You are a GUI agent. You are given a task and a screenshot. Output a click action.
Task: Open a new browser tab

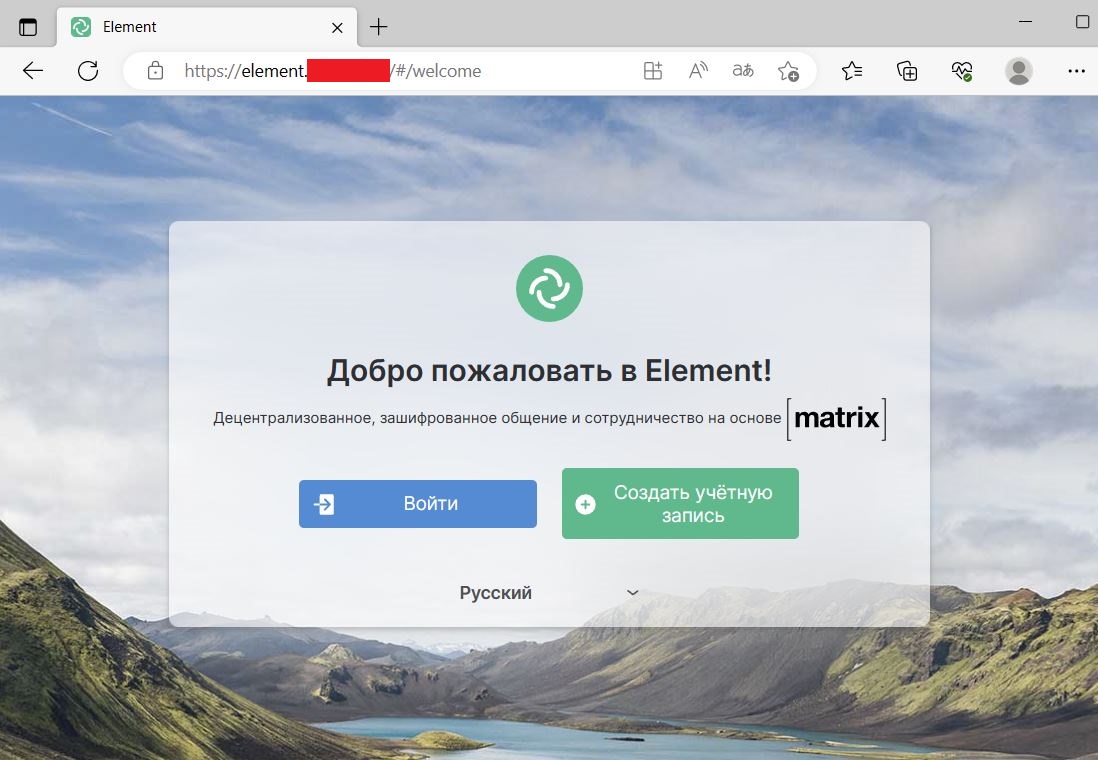click(x=378, y=27)
